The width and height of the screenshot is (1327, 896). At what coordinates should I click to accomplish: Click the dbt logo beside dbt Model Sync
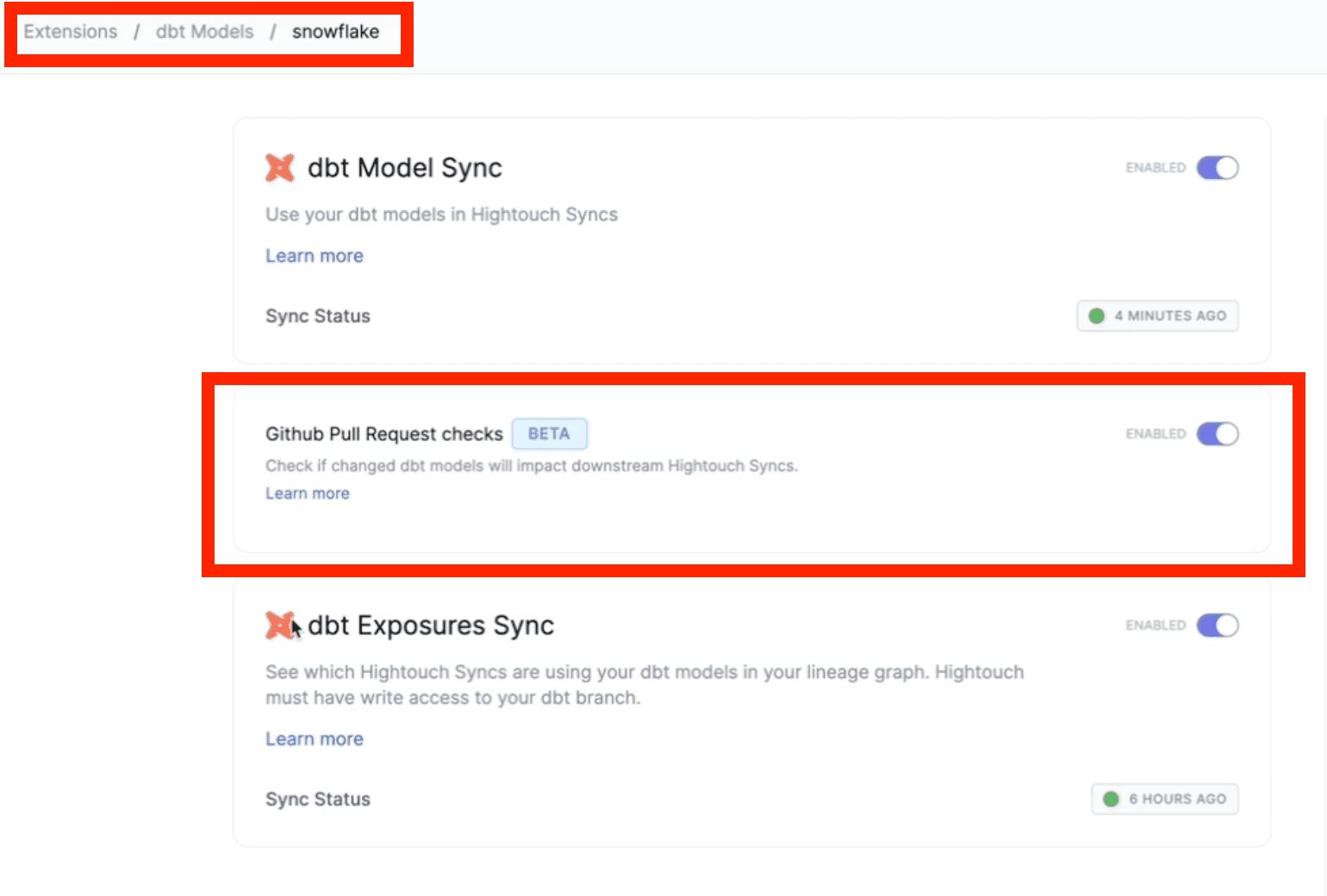coord(279,168)
